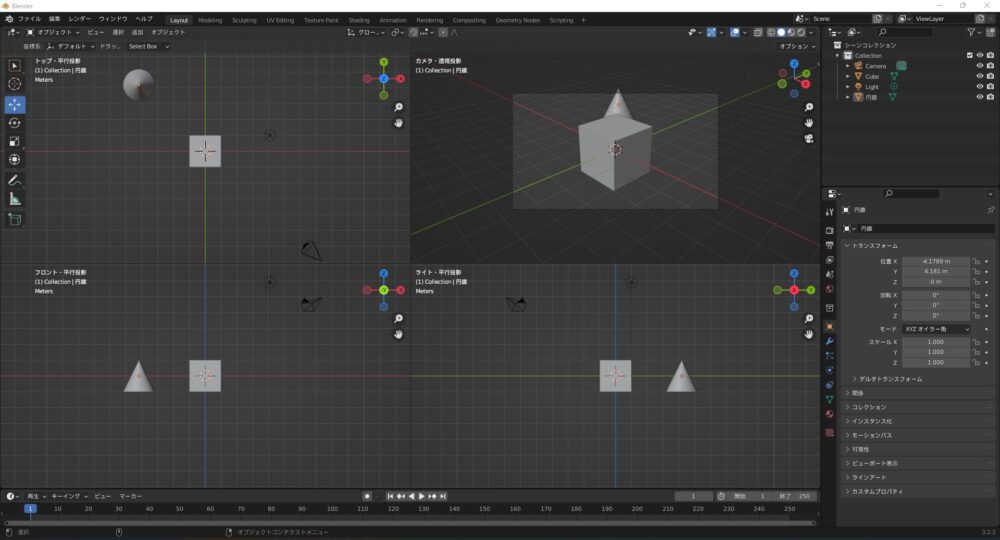Open the Physics properties tab
Image resolution: width=1000 pixels, height=540 pixels.
[829, 370]
